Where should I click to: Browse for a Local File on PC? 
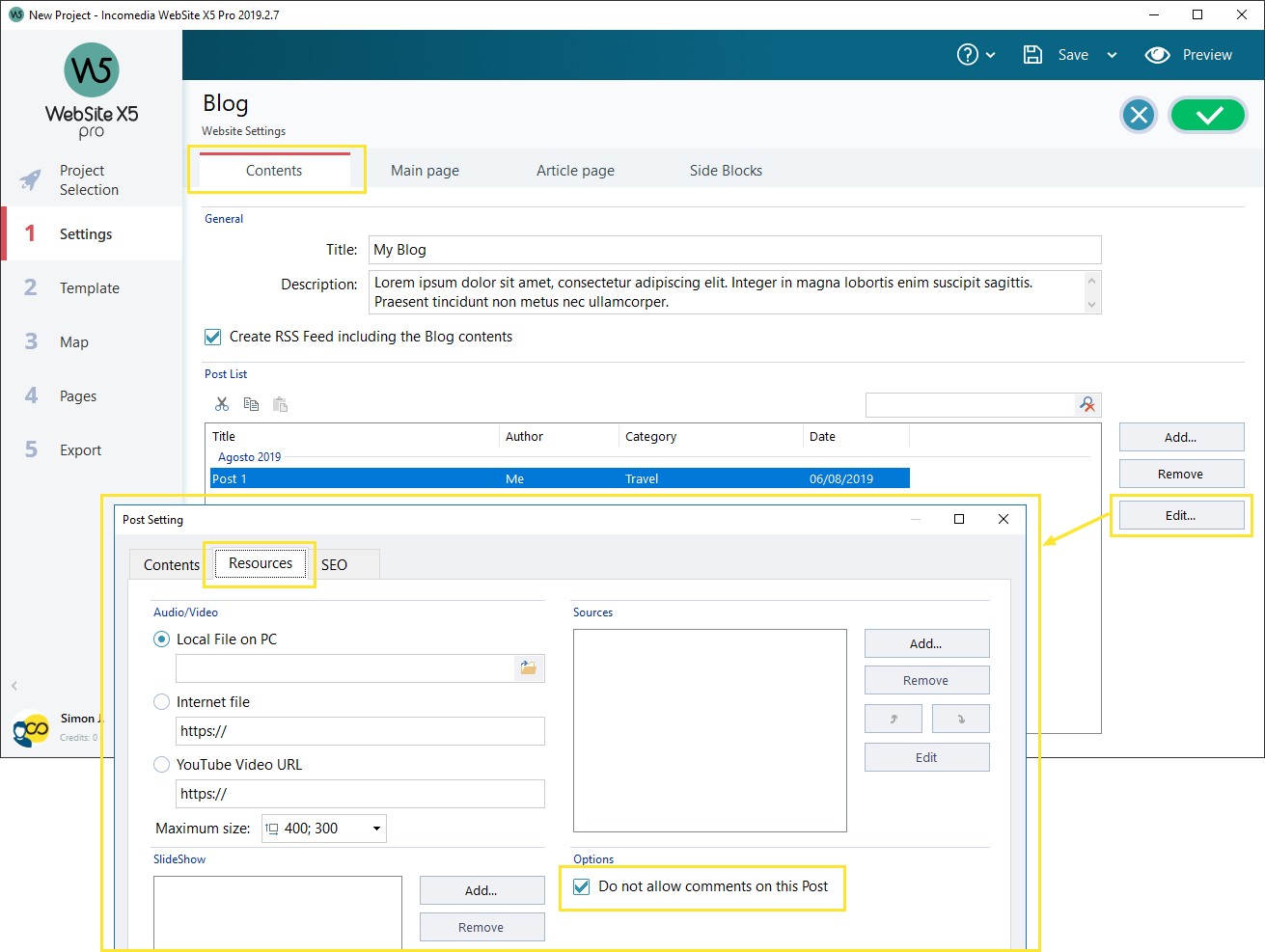pyautogui.click(x=528, y=667)
